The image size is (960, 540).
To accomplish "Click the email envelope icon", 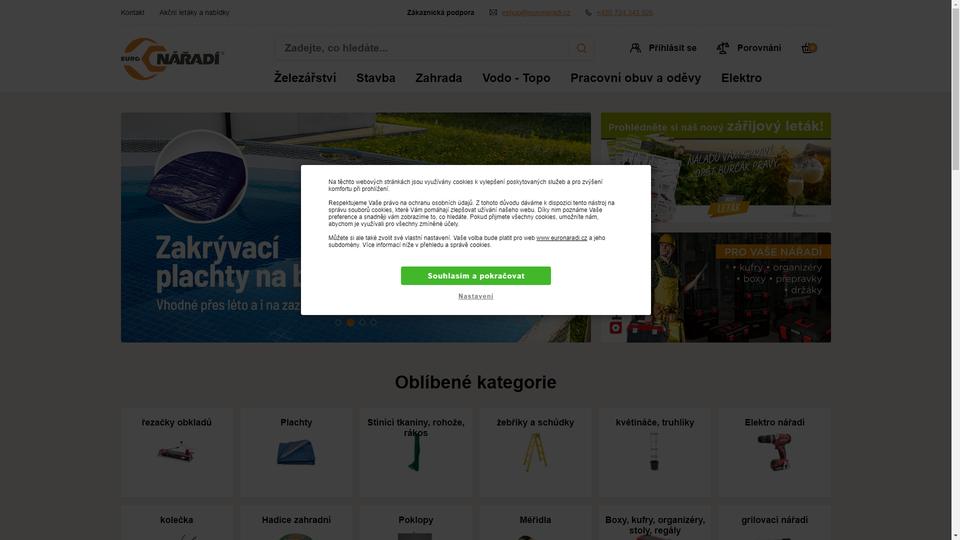I will (x=493, y=12).
